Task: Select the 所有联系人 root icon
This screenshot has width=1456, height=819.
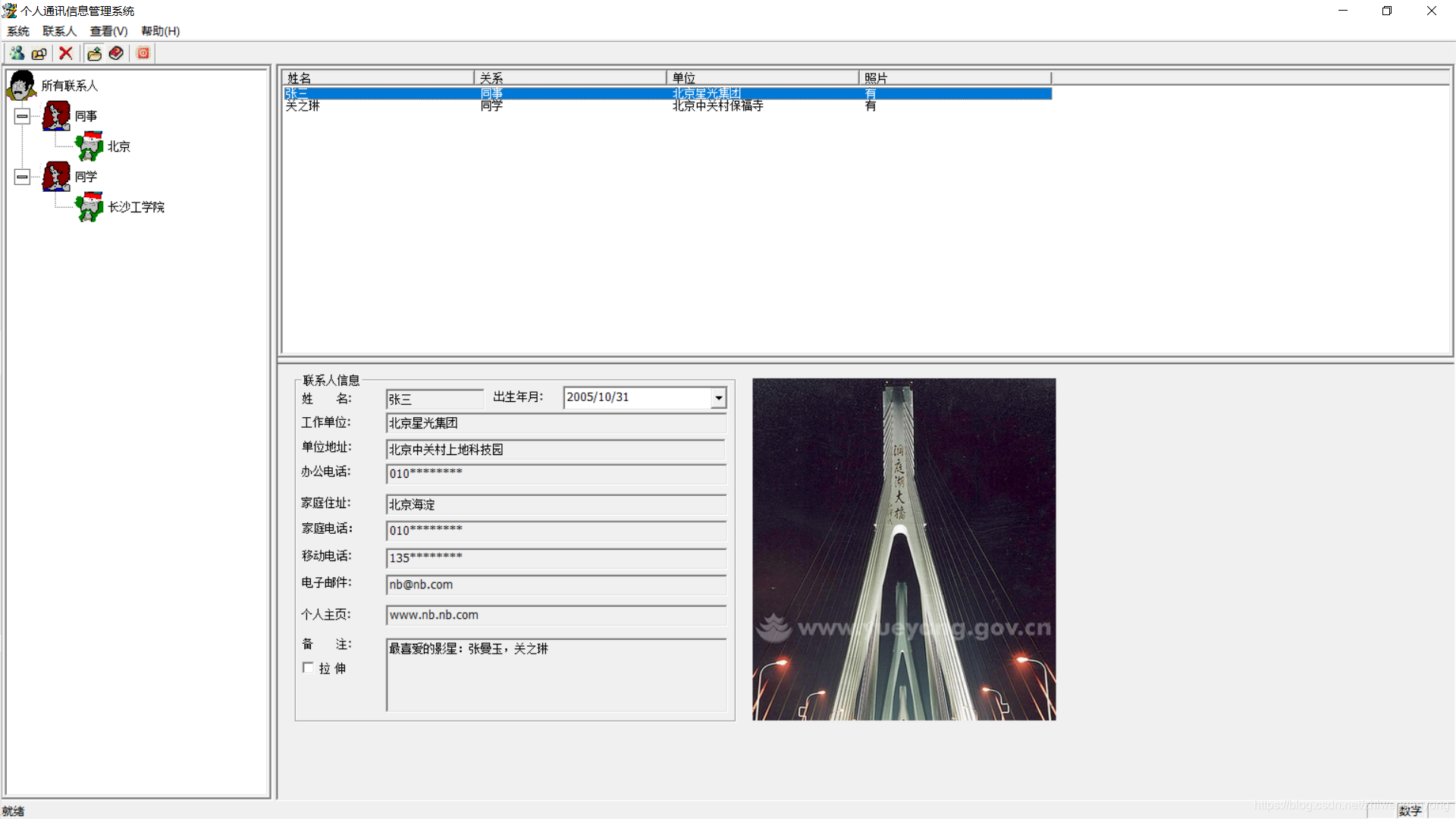Action: (x=21, y=86)
